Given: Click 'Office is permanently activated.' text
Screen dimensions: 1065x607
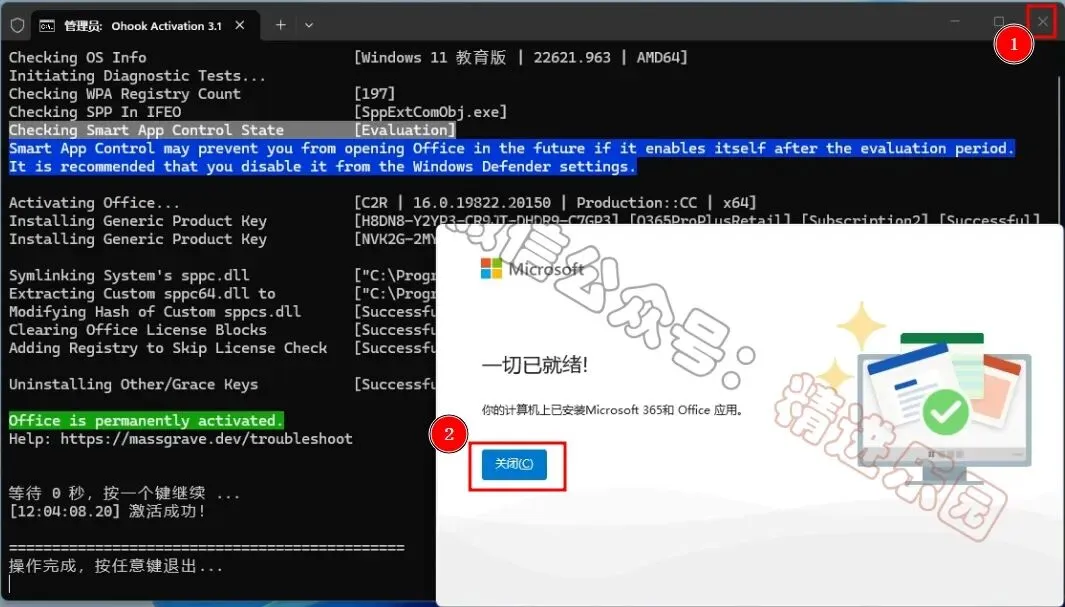Looking at the screenshot, I should point(145,420).
